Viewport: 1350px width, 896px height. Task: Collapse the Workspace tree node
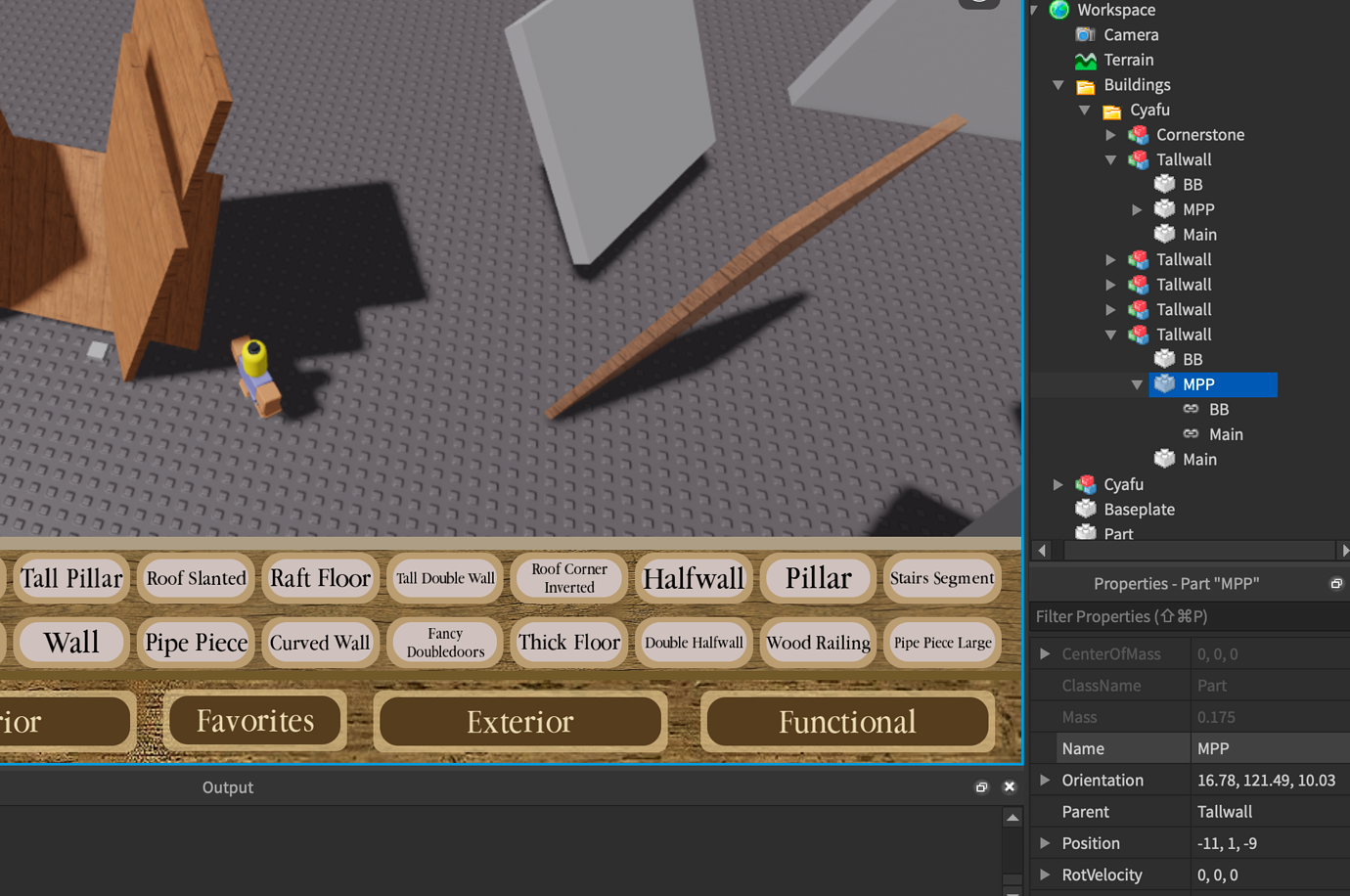coord(1034,10)
